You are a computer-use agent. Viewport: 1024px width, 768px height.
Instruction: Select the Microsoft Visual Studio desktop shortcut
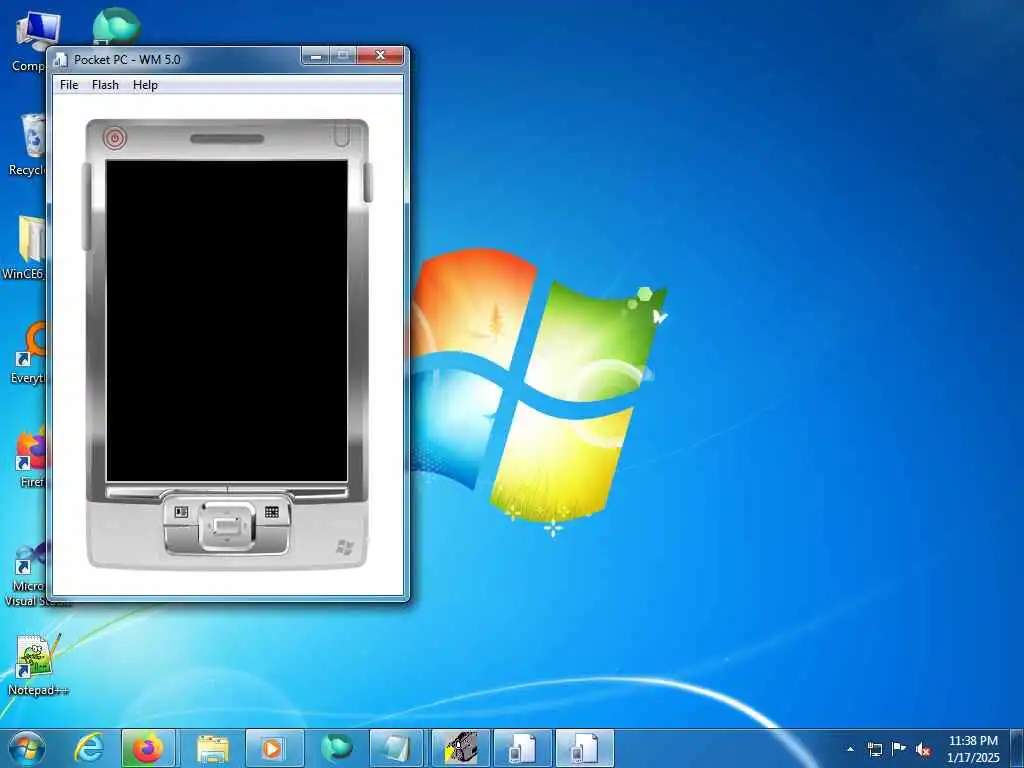[26, 575]
